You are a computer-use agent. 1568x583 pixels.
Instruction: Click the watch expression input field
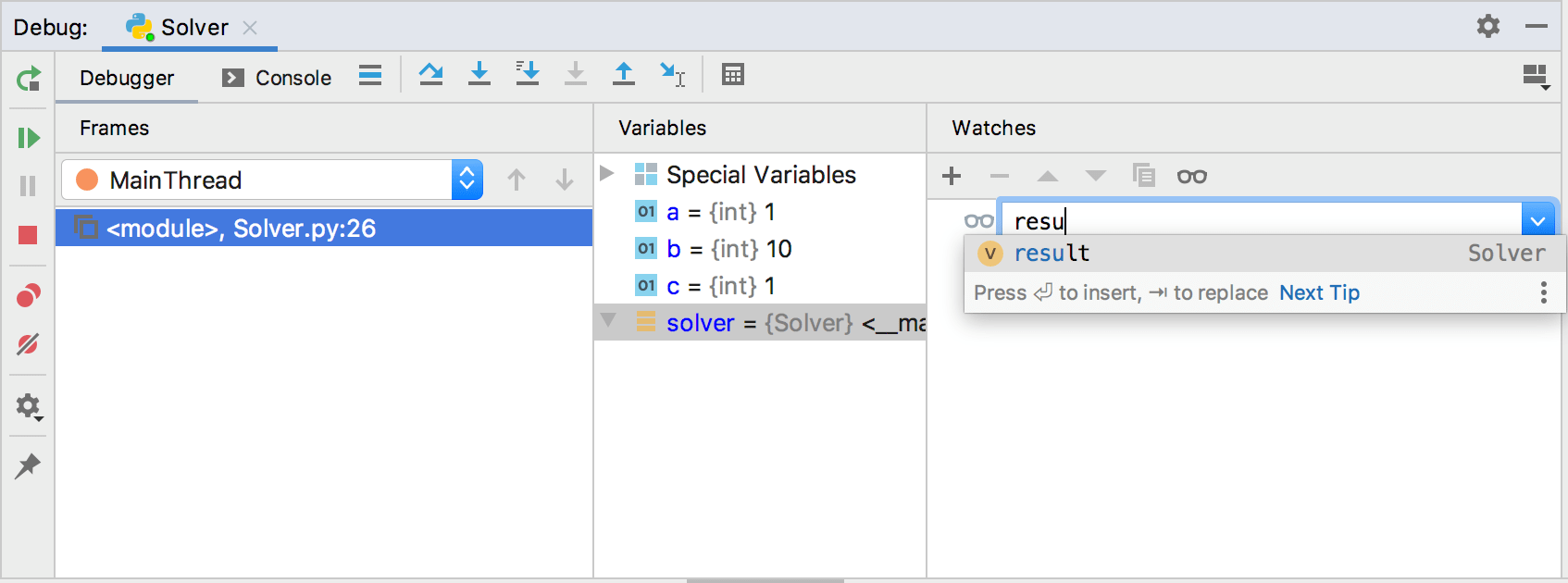coord(1259,221)
